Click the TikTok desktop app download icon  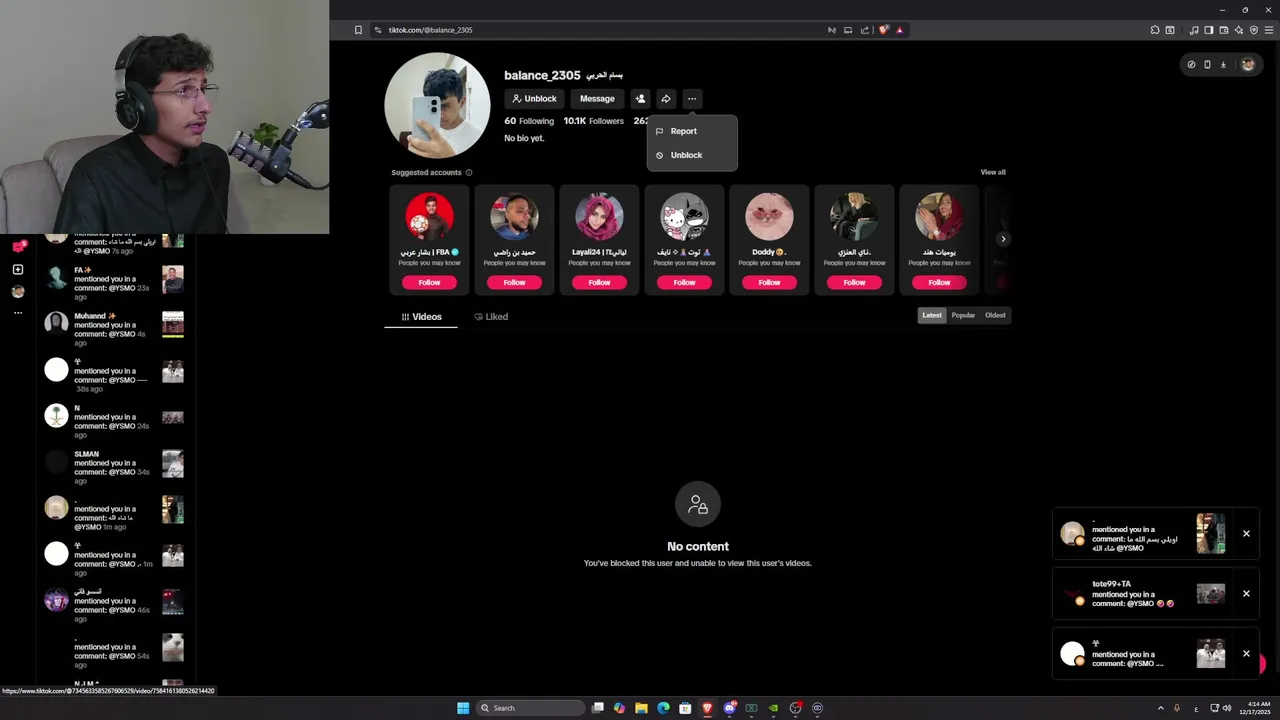tap(1223, 64)
